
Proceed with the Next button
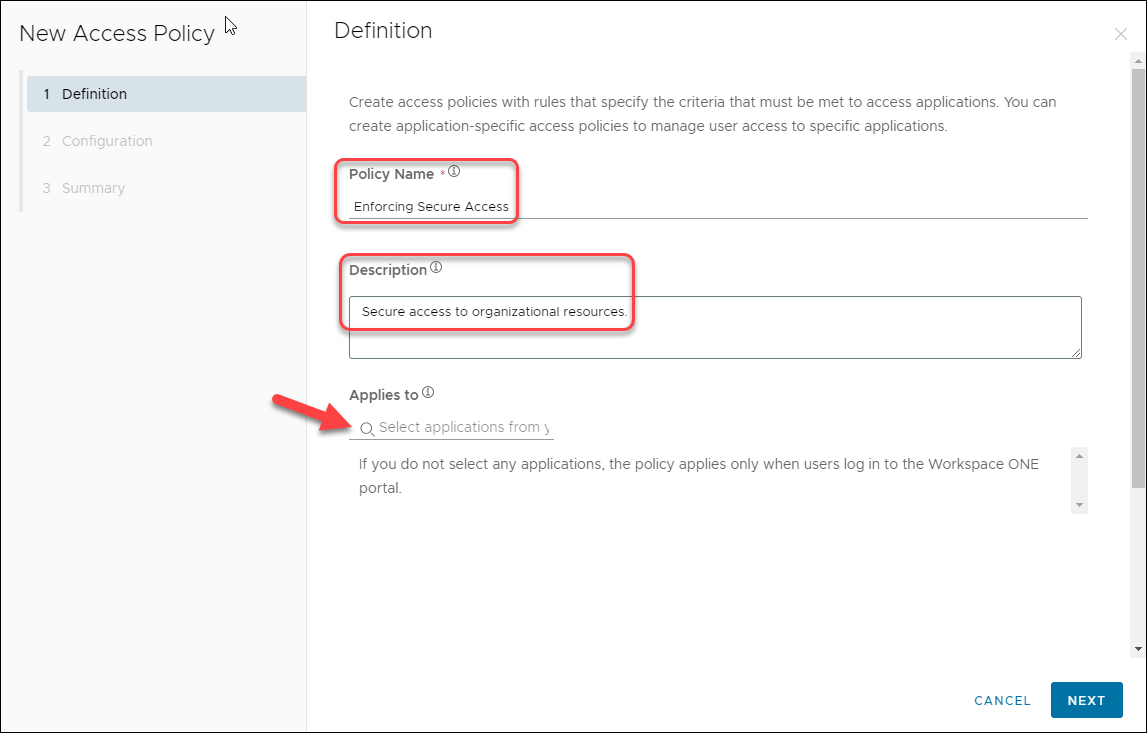[x=1086, y=700]
